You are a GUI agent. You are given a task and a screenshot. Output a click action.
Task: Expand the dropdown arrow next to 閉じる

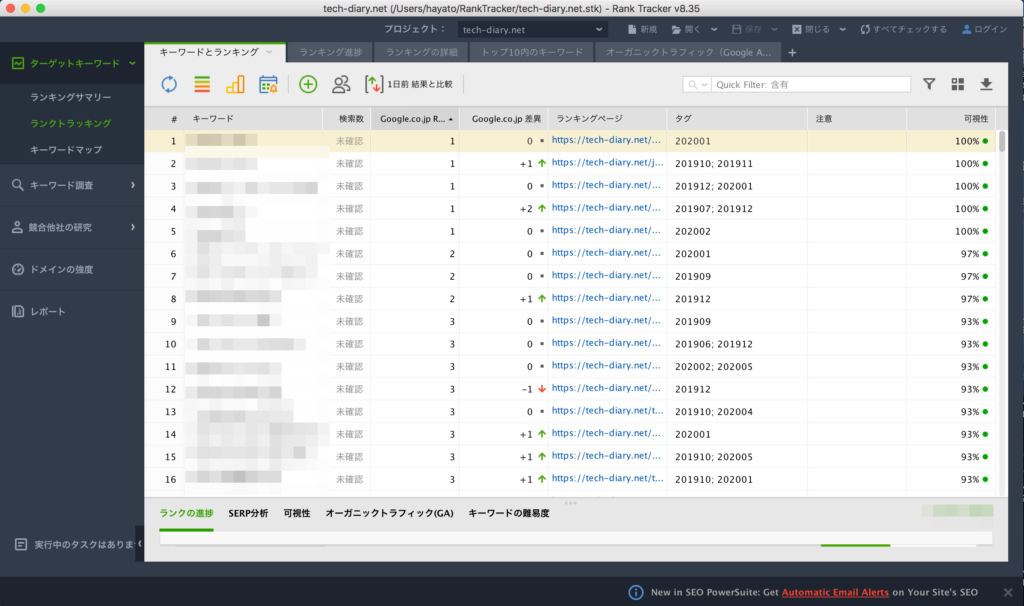pos(842,29)
